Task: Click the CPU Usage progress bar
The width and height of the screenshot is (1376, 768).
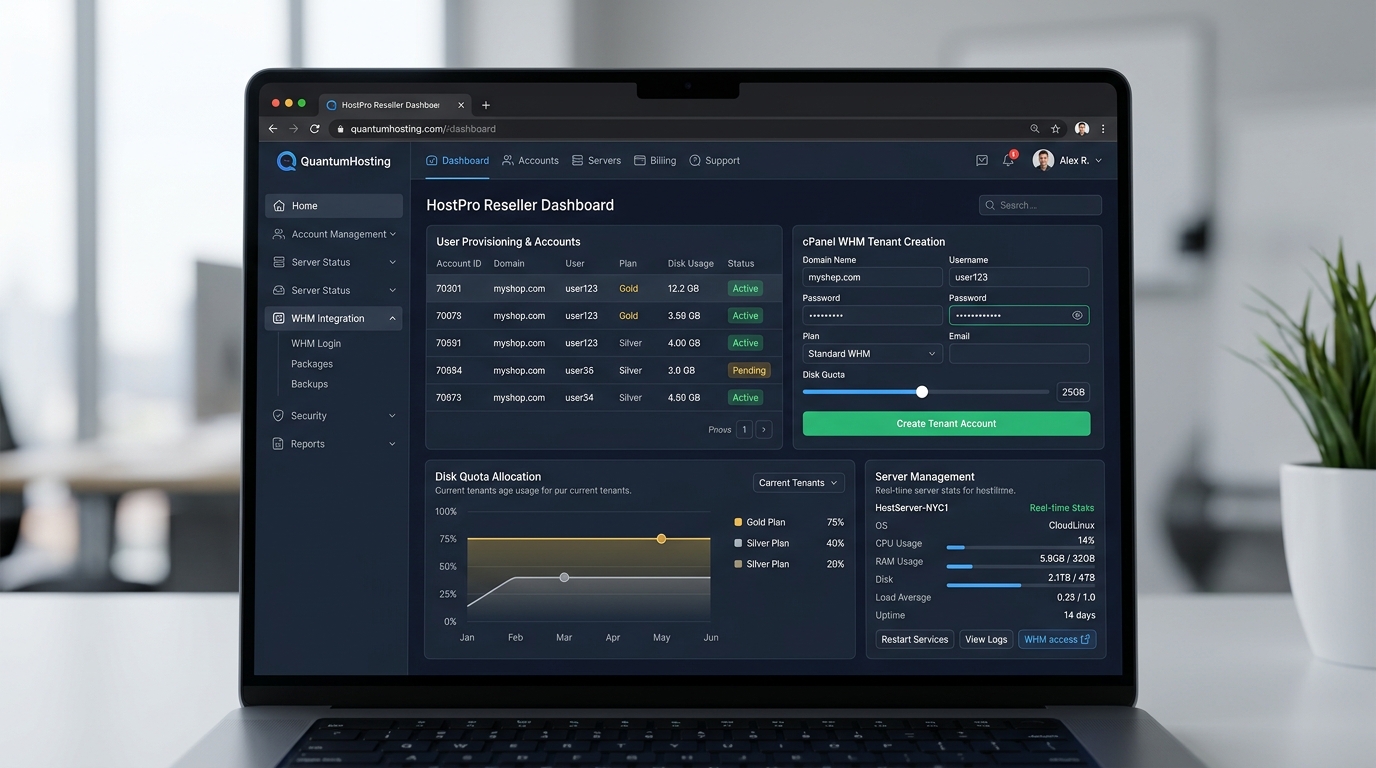Action: 1020,548
